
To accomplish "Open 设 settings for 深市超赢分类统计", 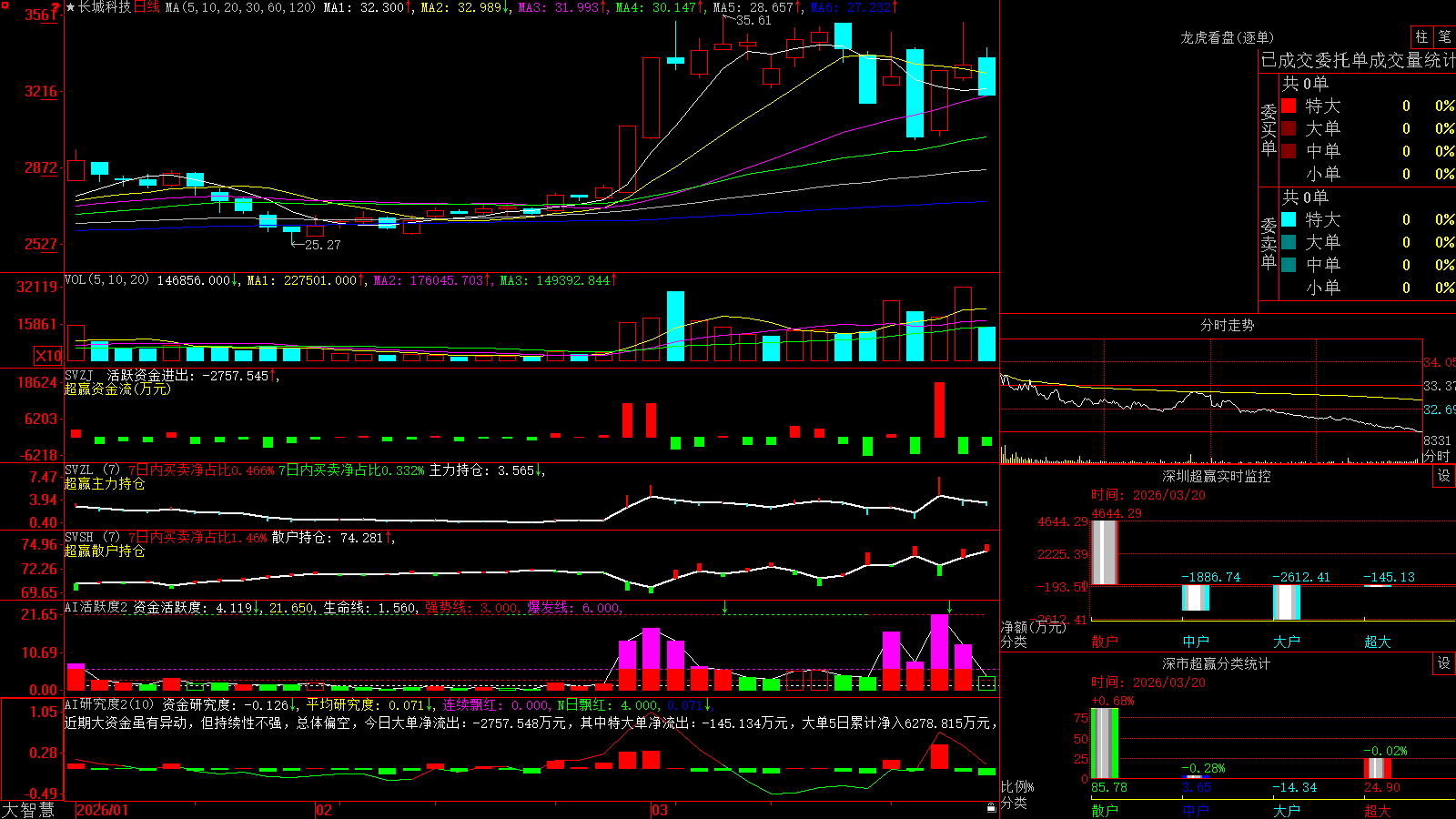I will pos(1444,663).
